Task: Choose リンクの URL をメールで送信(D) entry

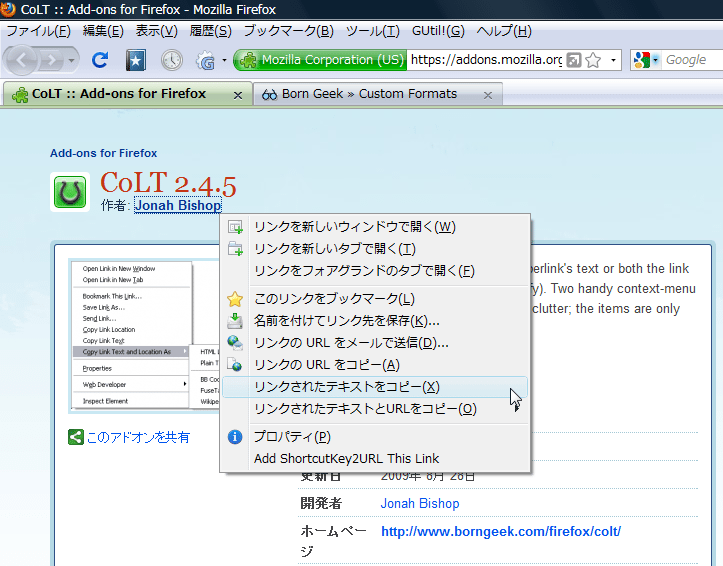Action: [375, 342]
